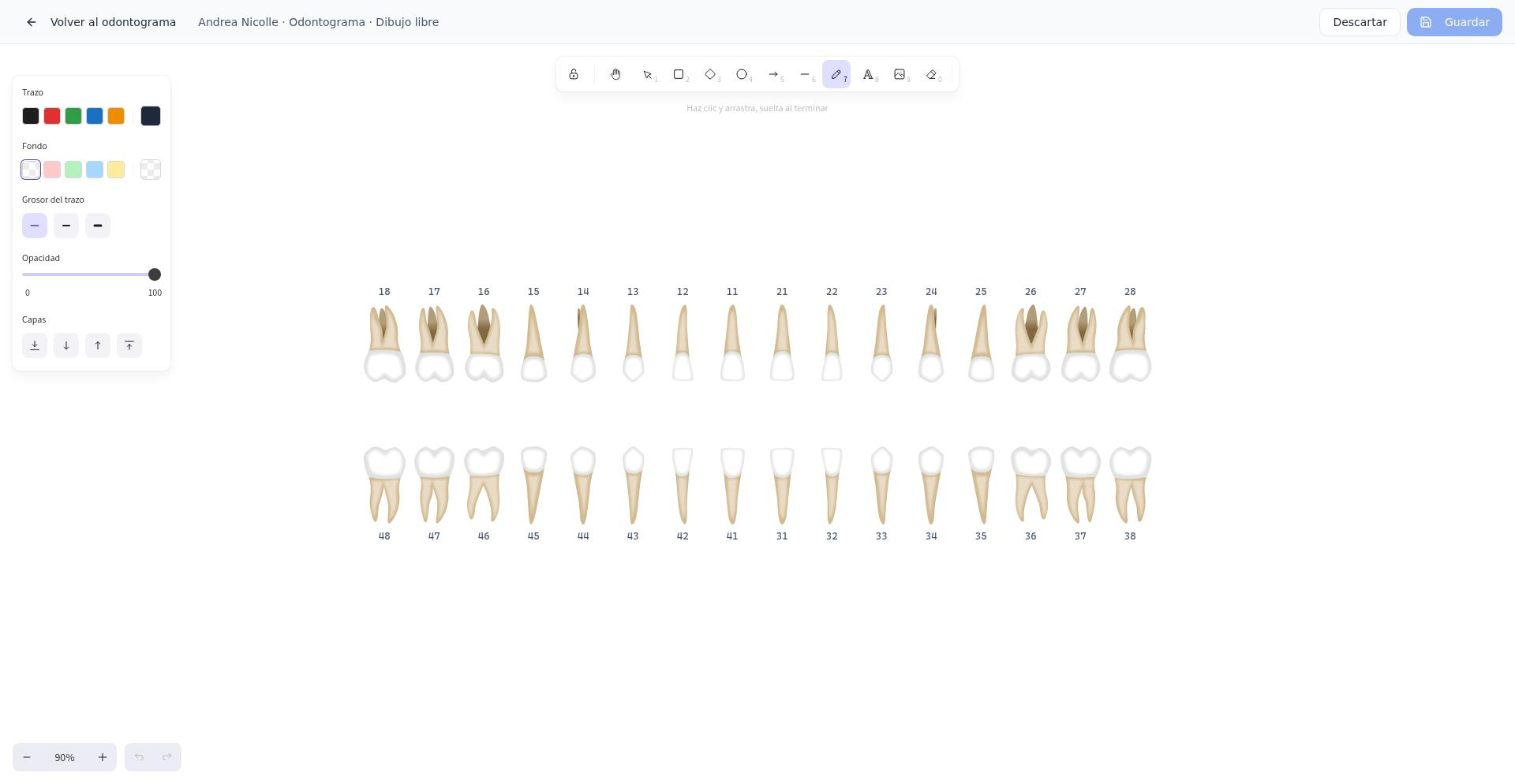Select the arrow tool
This screenshot has height=784, width=1515.
[773, 74]
